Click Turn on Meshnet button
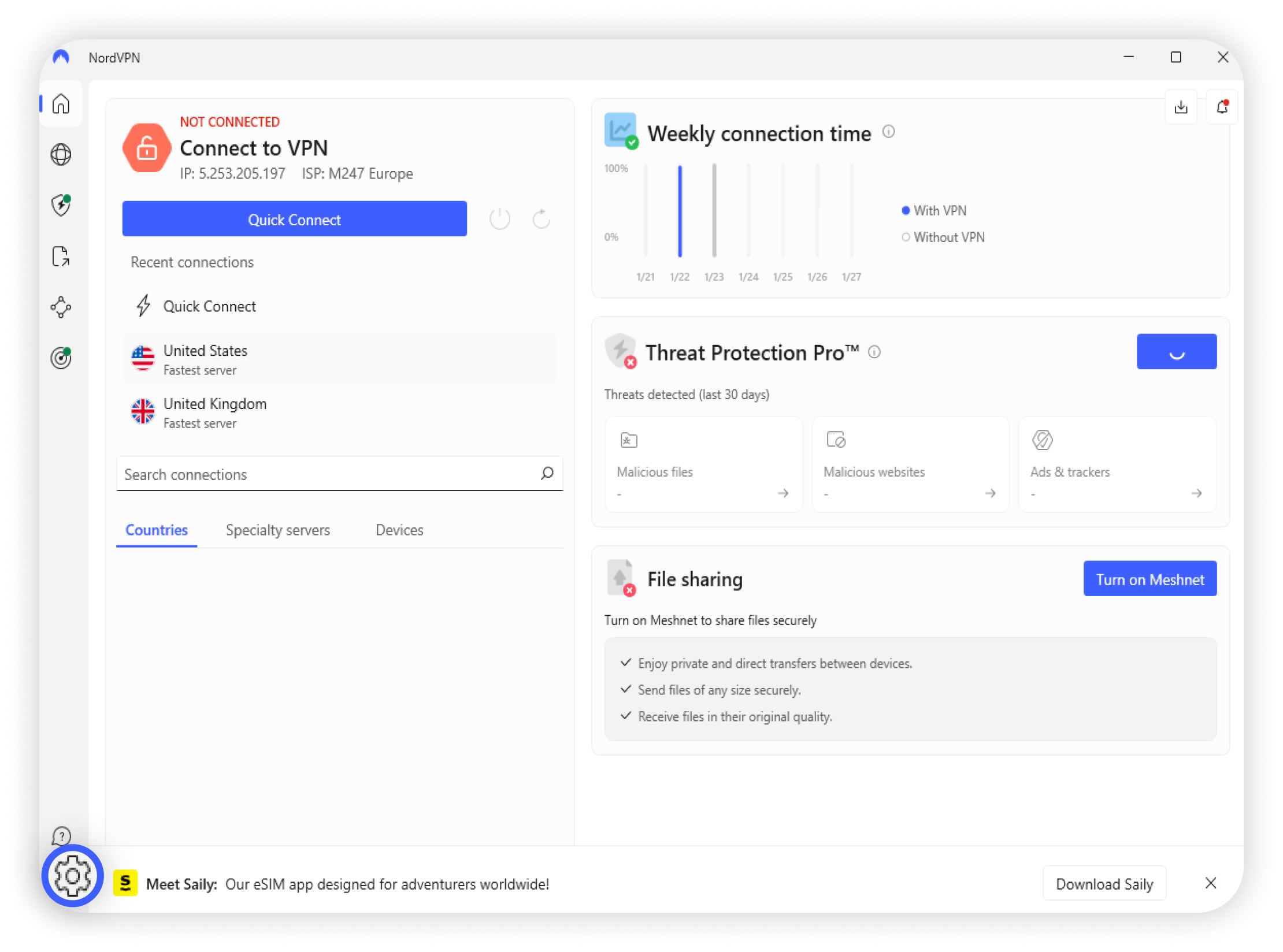The width and height of the screenshot is (1283, 952). 1149,579
